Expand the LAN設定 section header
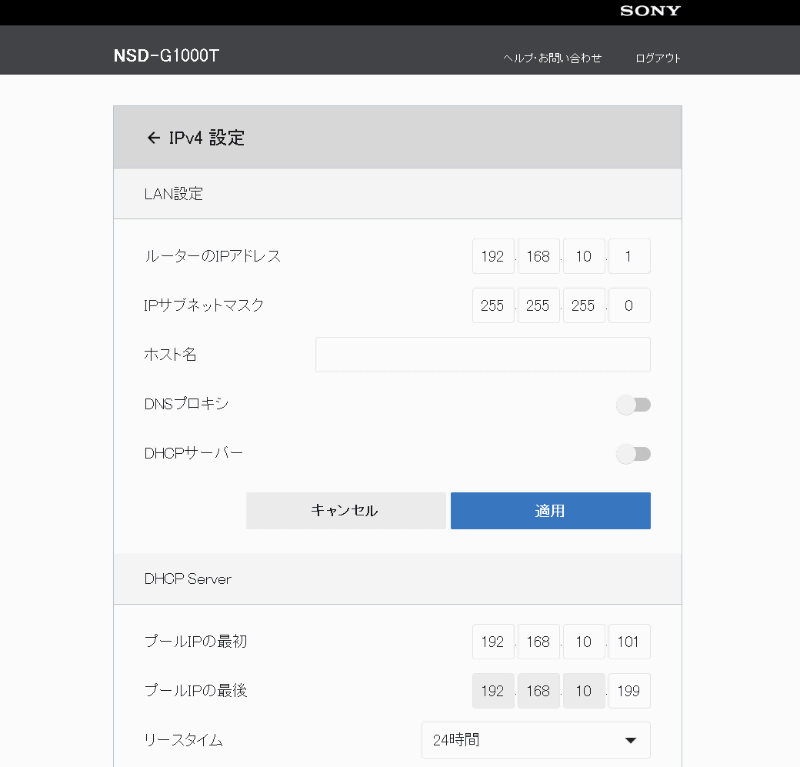The height and width of the screenshot is (767, 800). (172, 193)
